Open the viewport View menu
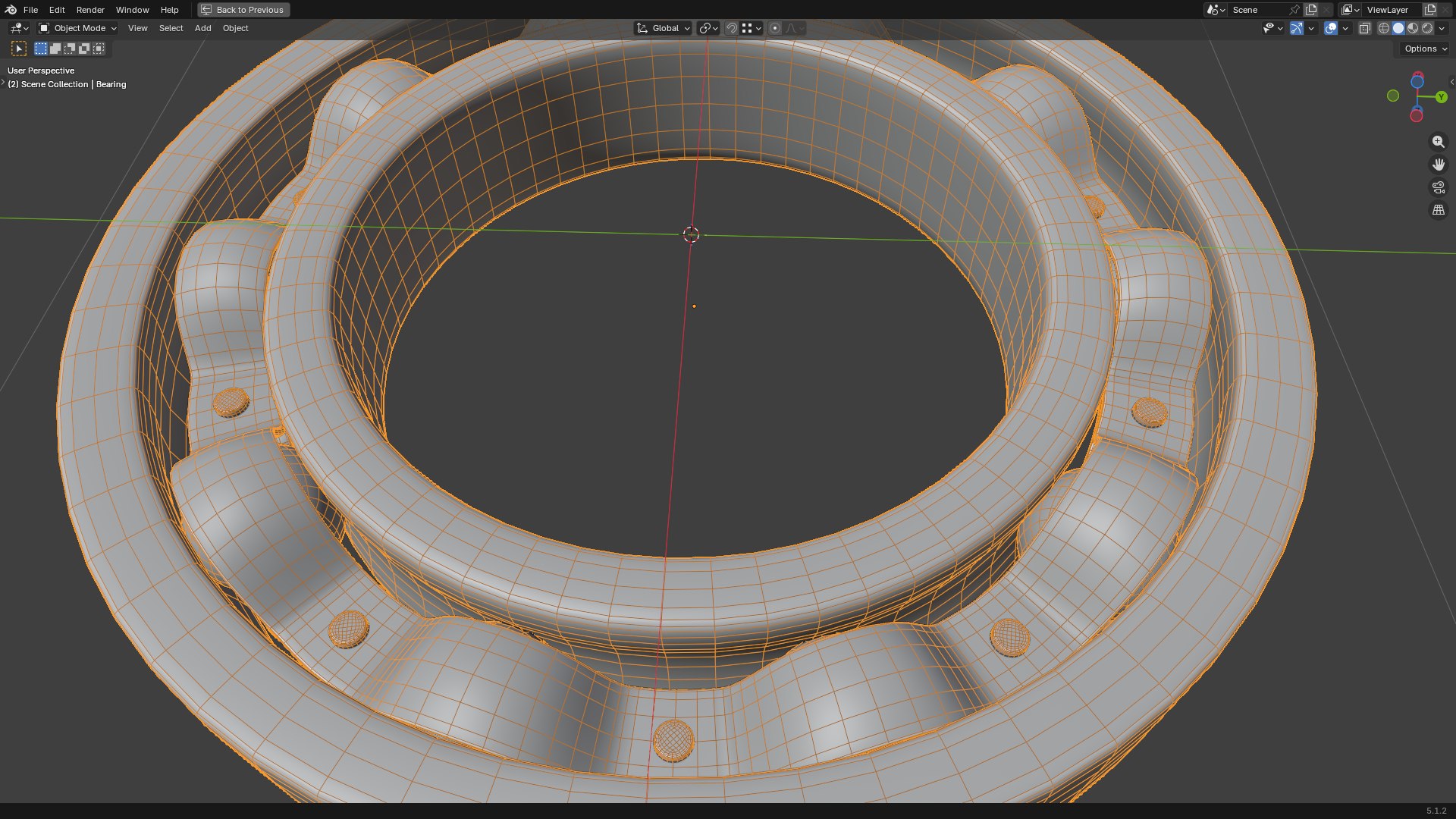Viewport: 1456px width, 819px height. pos(138,28)
